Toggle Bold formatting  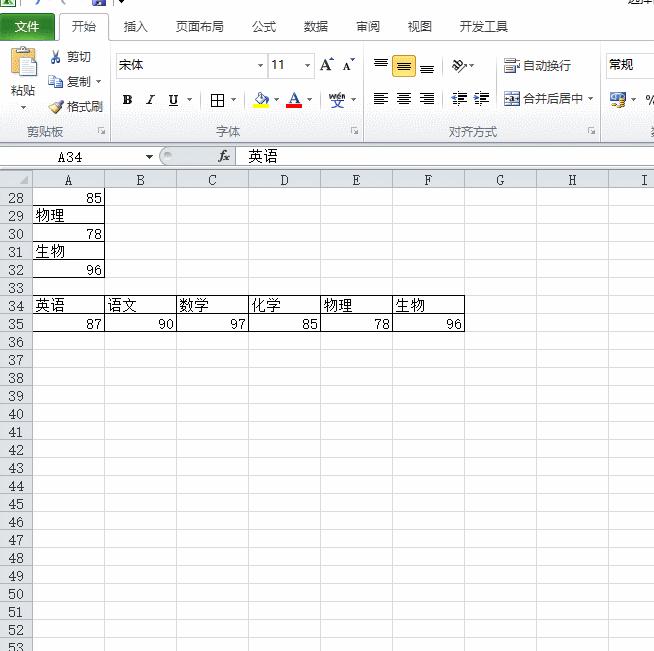127,100
